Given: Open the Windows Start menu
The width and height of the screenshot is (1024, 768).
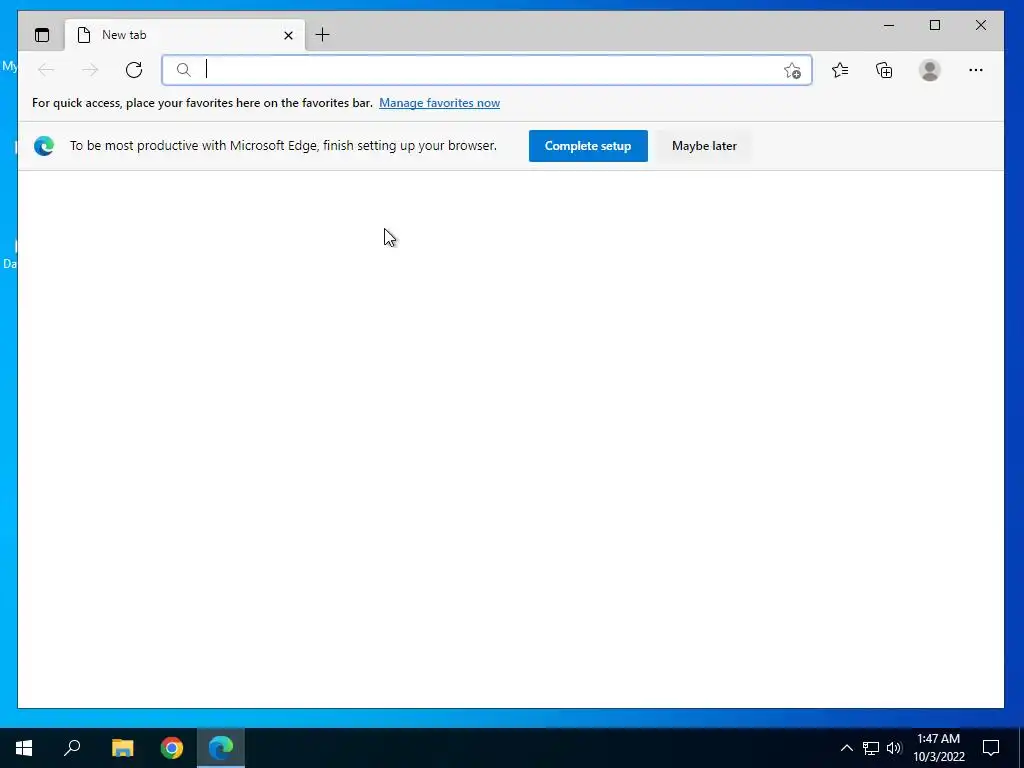Looking at the screenshot, I should (24, 748).
